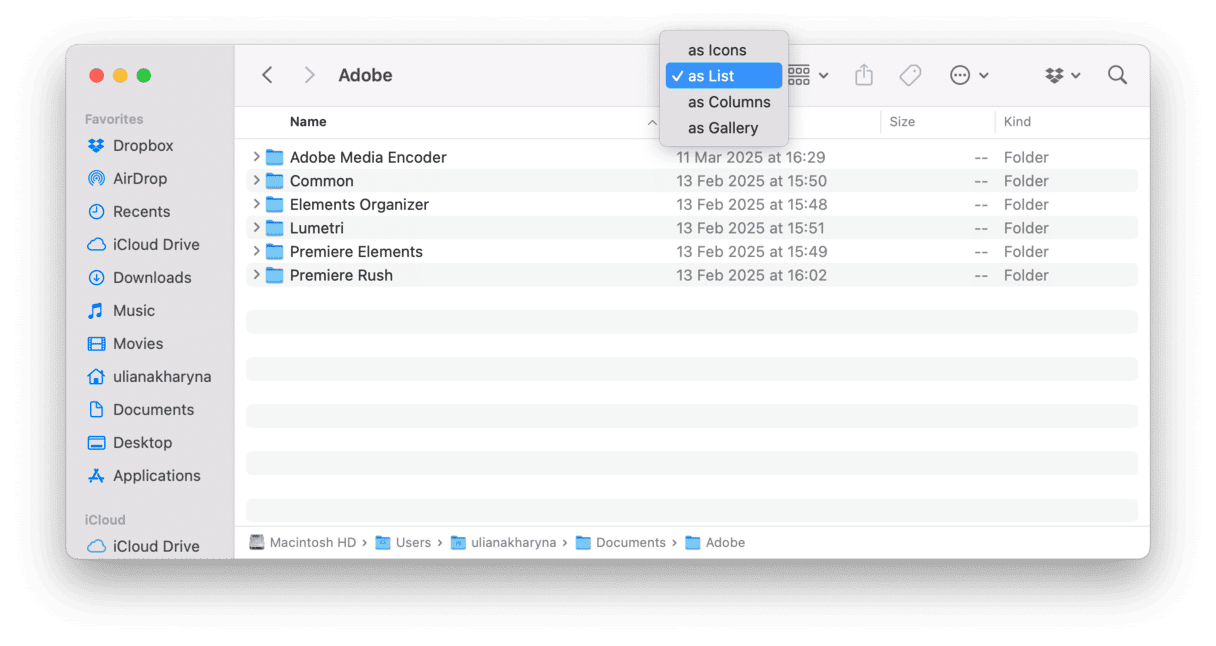Screen dimensions: 1216x646
Task: Click Macintosh HD in path bar
Action: [x=302, y=543]
